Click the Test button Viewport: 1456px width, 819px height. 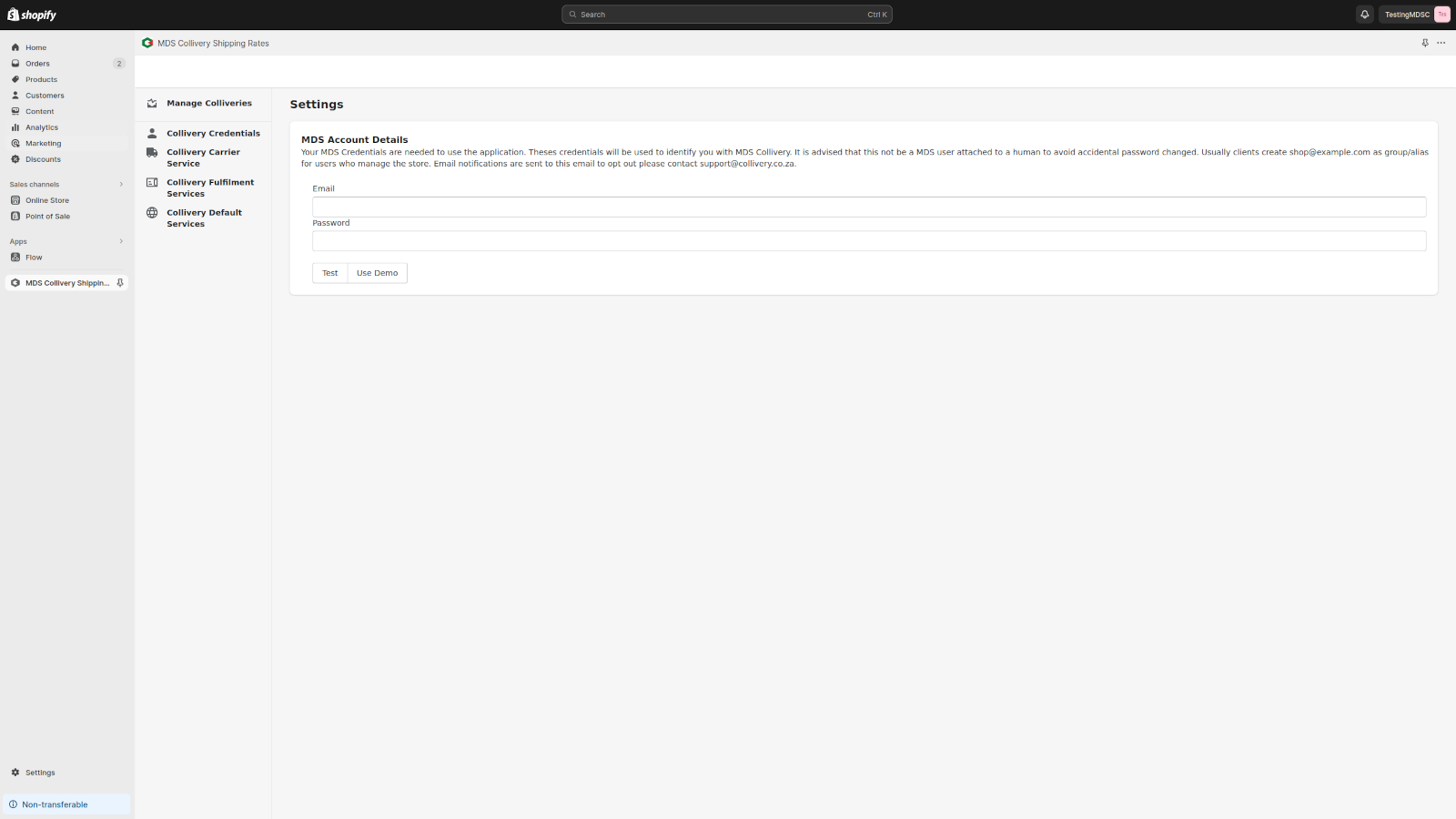point(329,273)
